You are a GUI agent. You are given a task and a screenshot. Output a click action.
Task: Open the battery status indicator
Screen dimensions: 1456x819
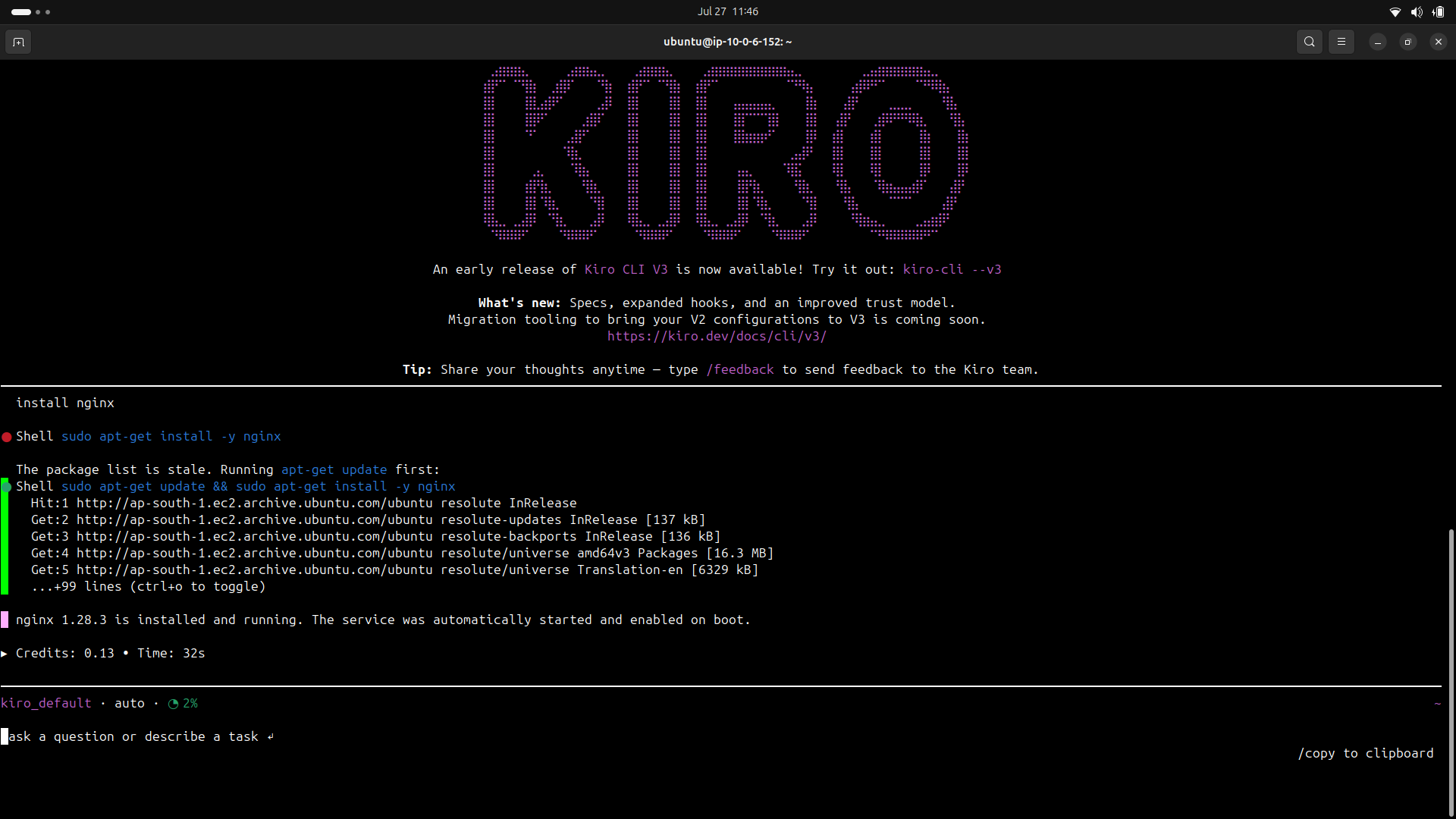click(x=1438, y=11)
